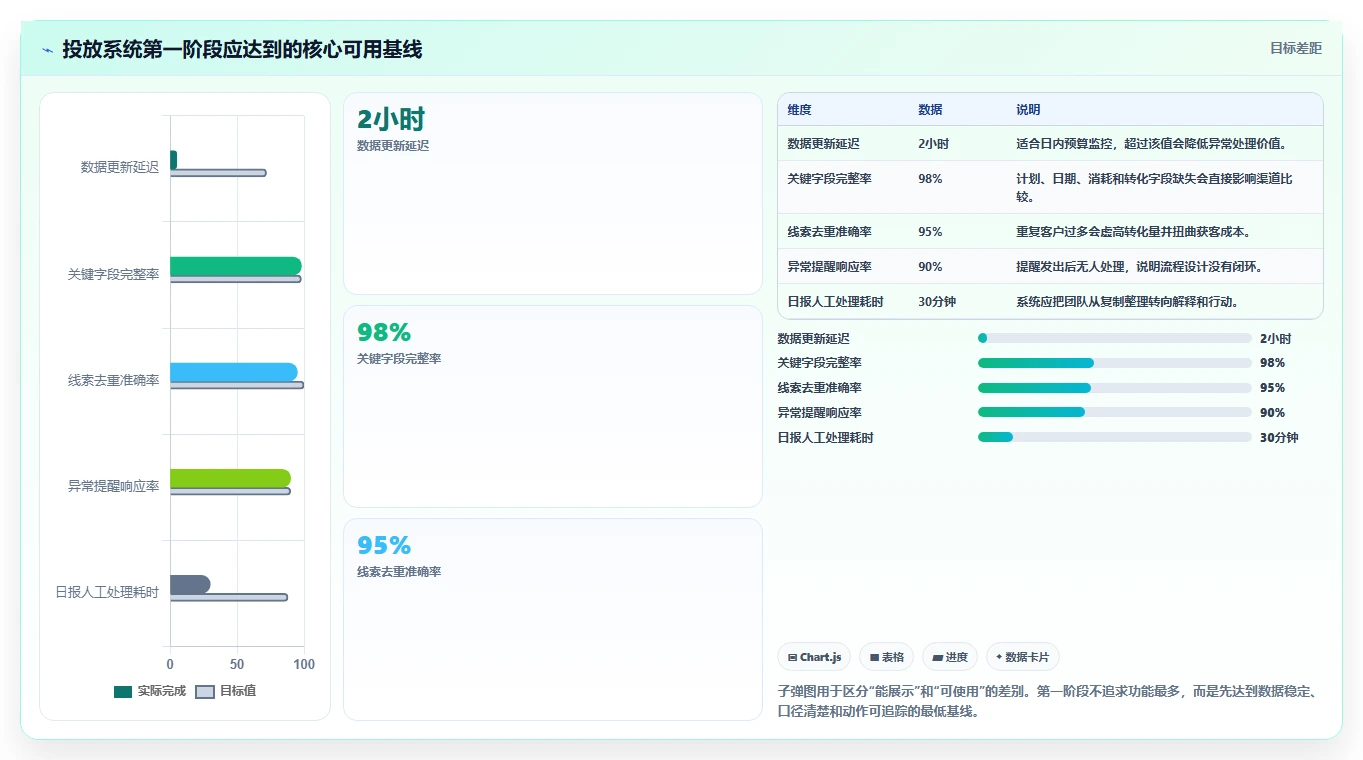This screenshot has width=1363, height=760.
Task: Click the slate 日报人工处理耗时 actual bar in chart
Action: pos(190,584)
